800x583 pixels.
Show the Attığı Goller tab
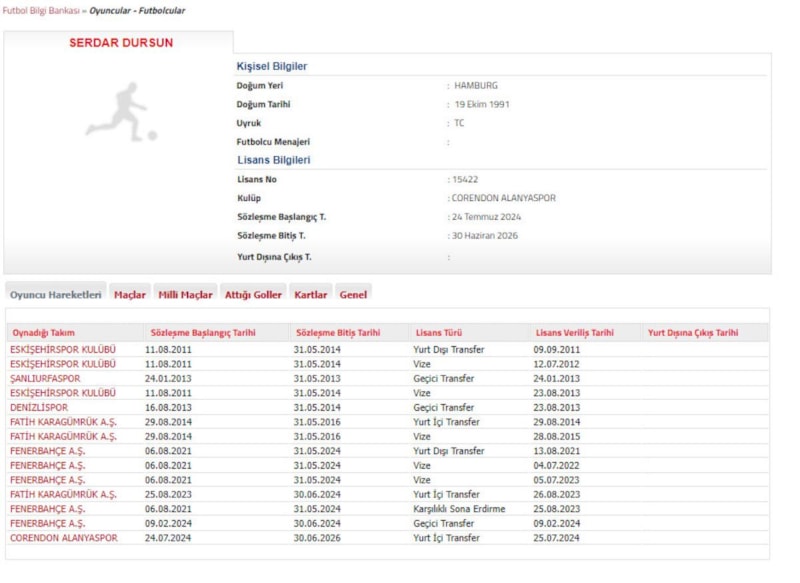(253, 294)
